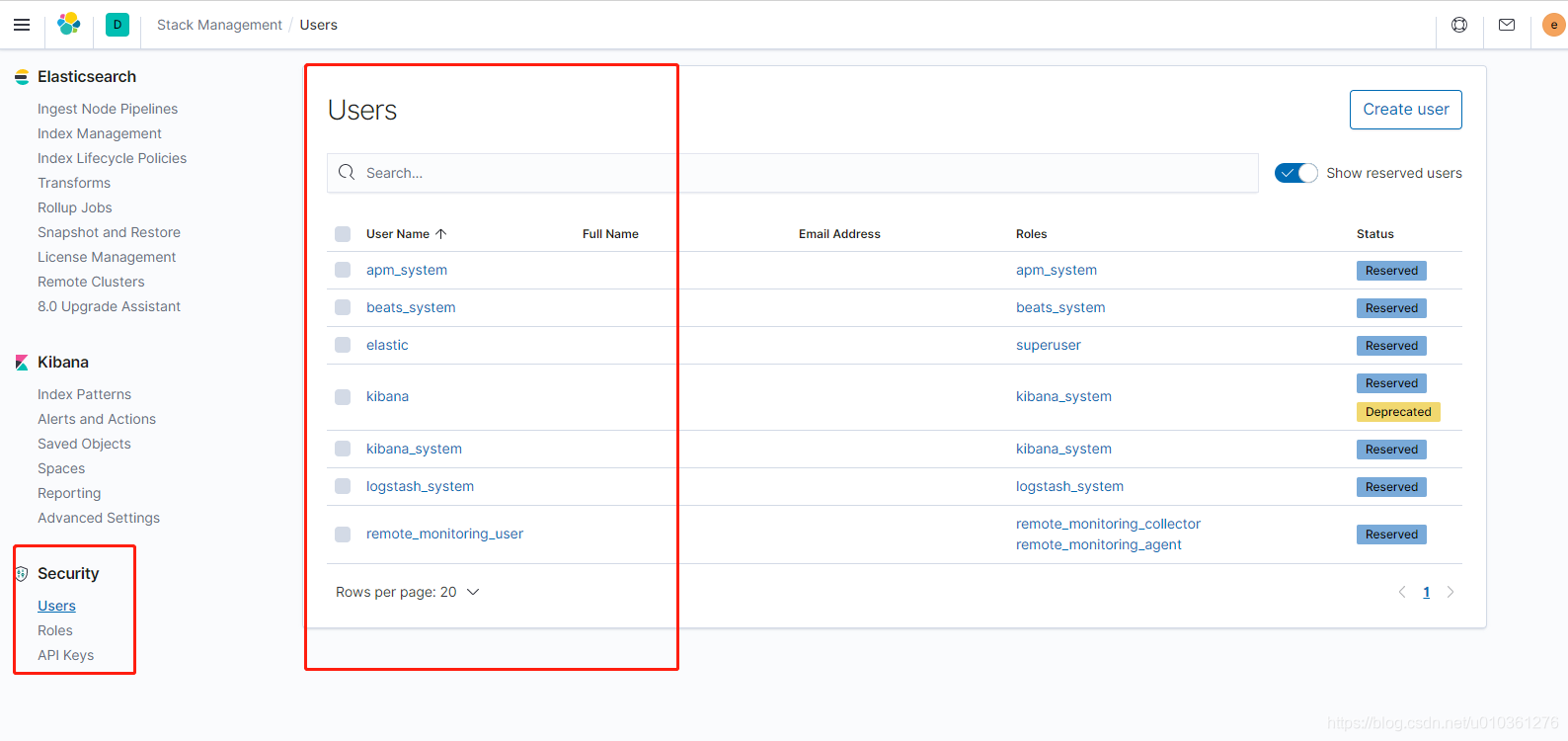Select the kibana_system user checkbox
The width and height of the screenshot is (1568, 741).
tap(343, 449)
